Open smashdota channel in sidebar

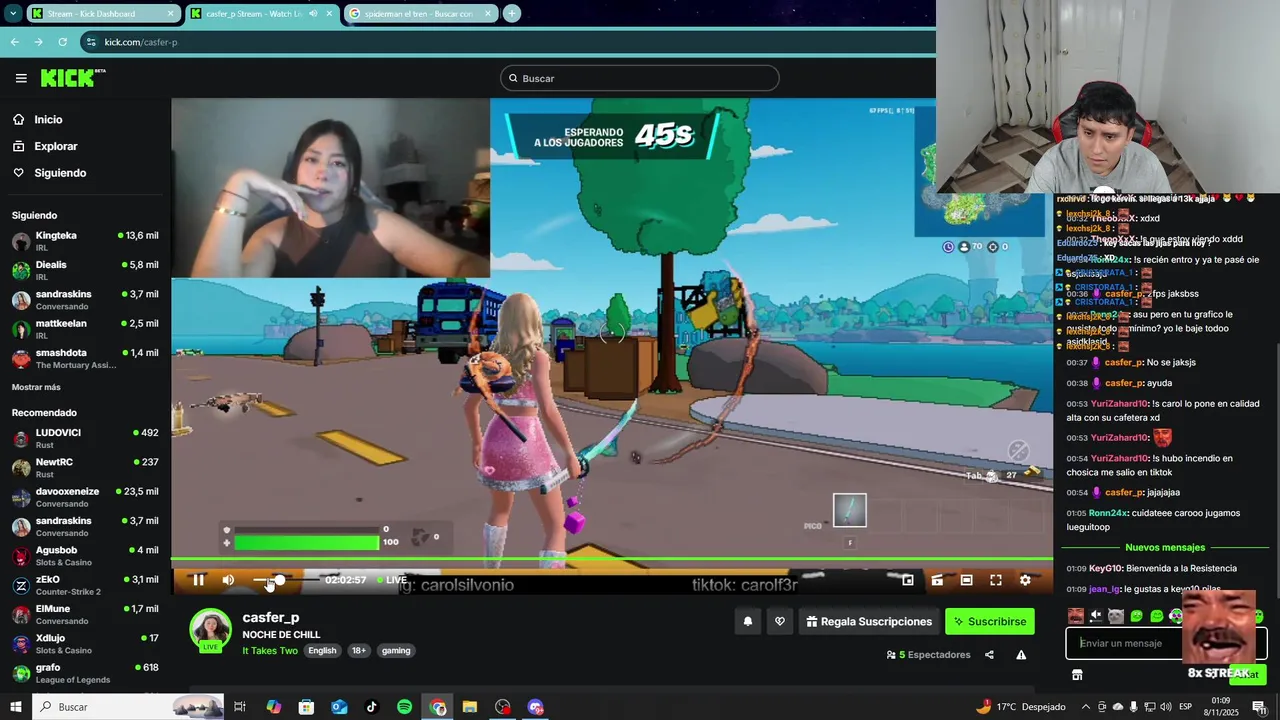click(x=85, y=358)
